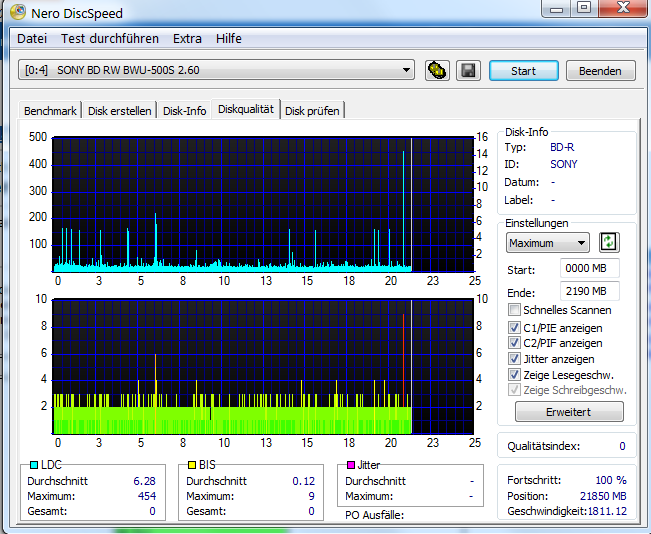Click the LDC Maximum value 454
Viewport: 651px width, 534px height.
[147, 496]
